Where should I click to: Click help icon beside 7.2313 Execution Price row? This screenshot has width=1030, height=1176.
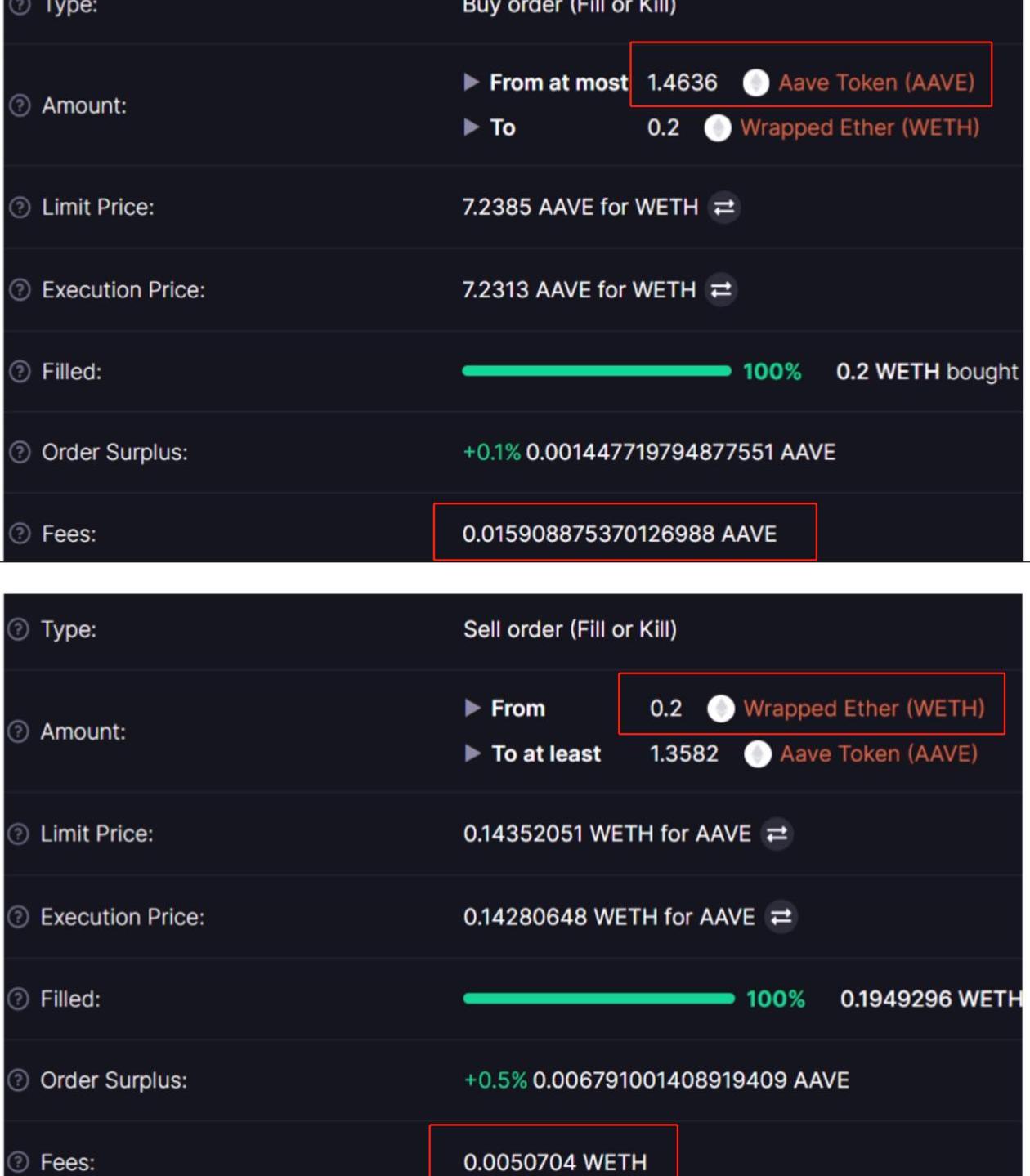pyautogui.click(x=20, y=290)
